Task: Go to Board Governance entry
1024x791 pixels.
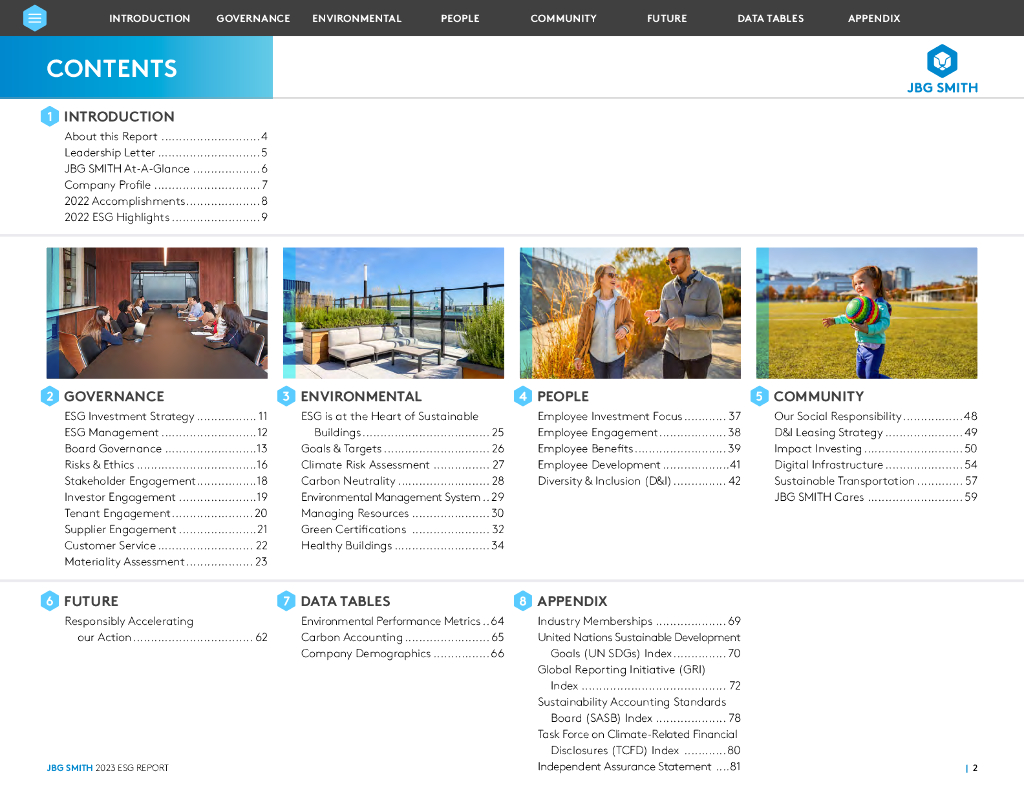Action: click(x=166, y=449)
